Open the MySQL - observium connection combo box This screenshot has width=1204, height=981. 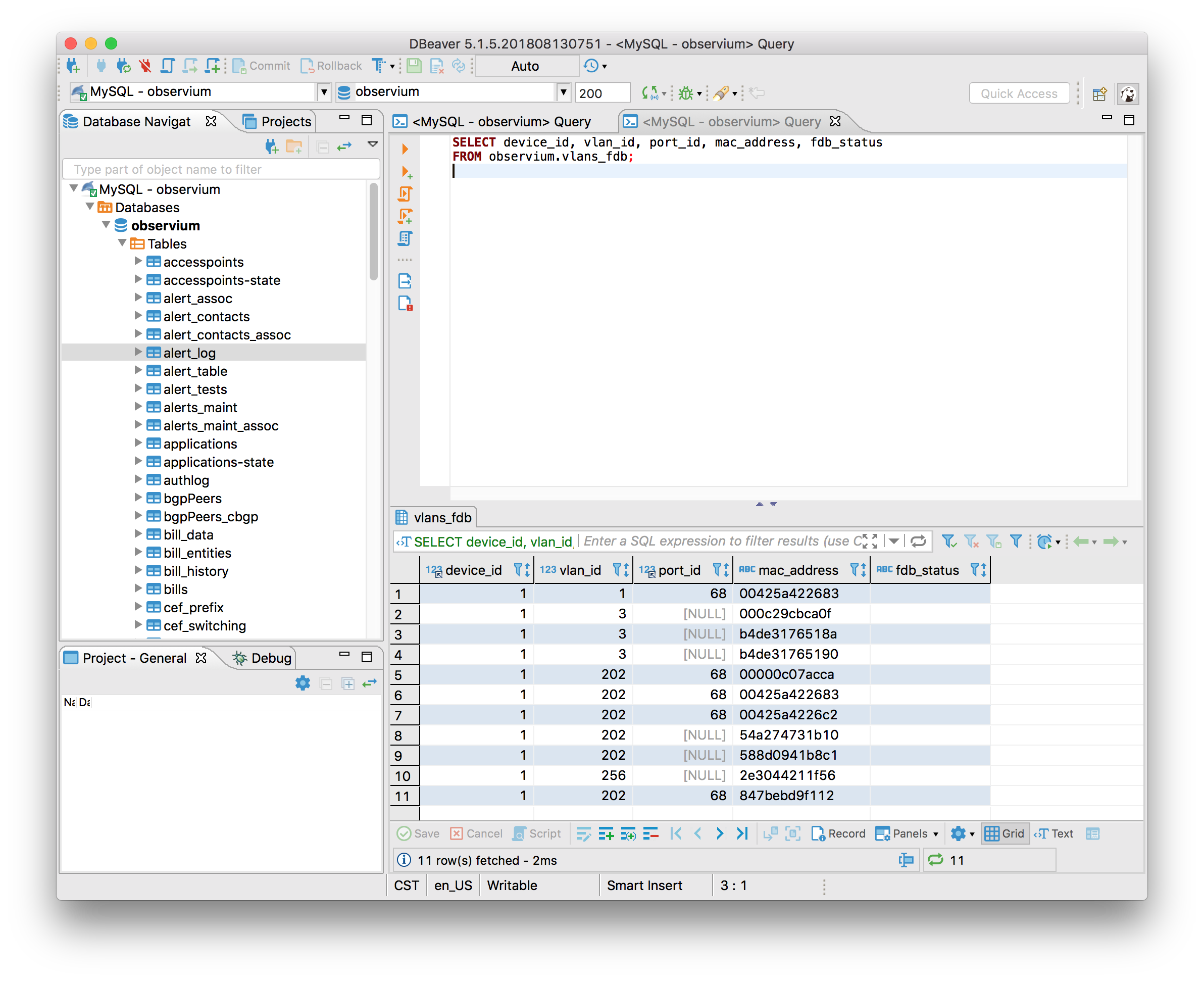point(200,91)
